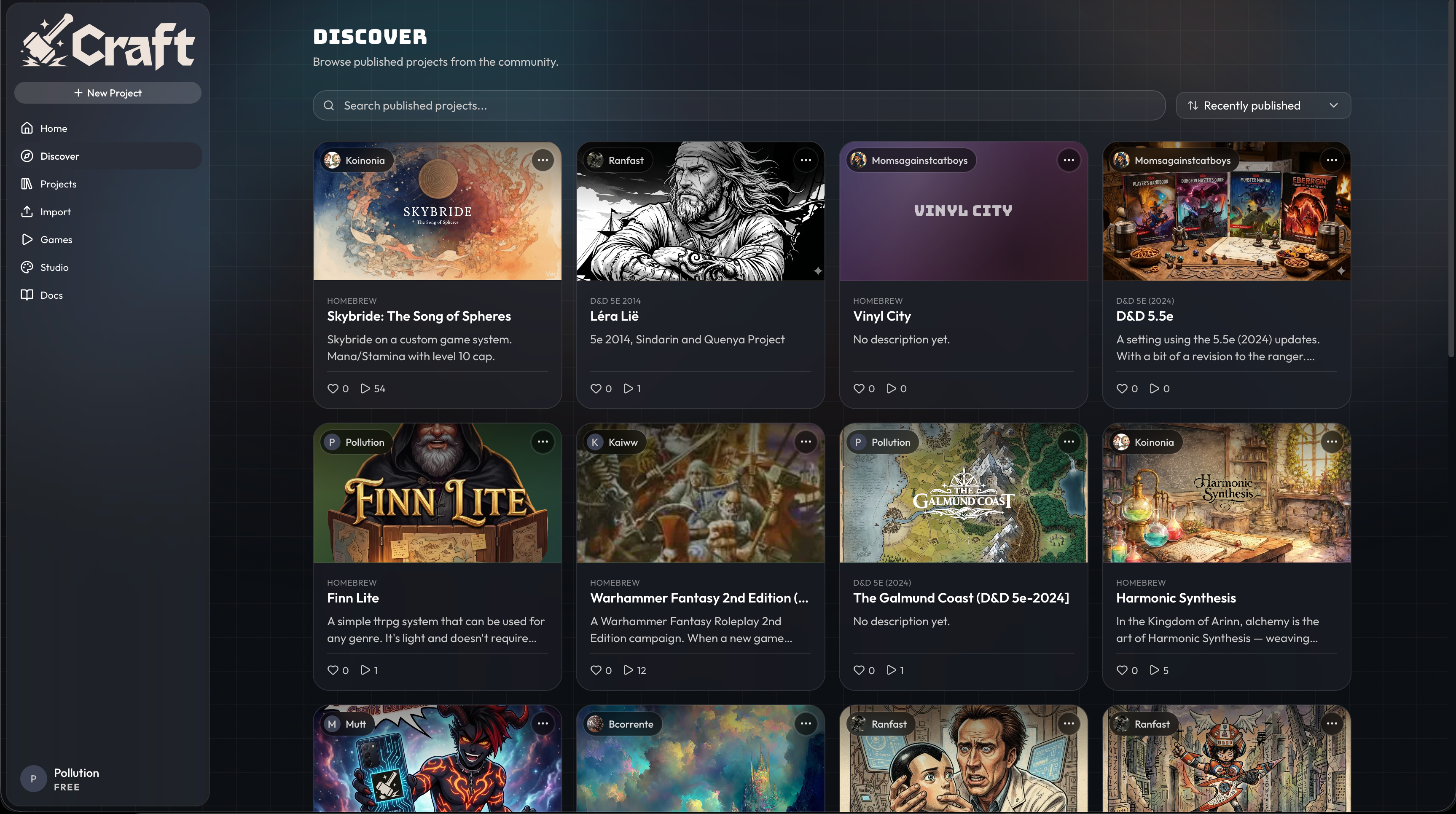Click the play count icon on Vinyl City card
This screenshot has width=1456, height=814.
point(892,388)
